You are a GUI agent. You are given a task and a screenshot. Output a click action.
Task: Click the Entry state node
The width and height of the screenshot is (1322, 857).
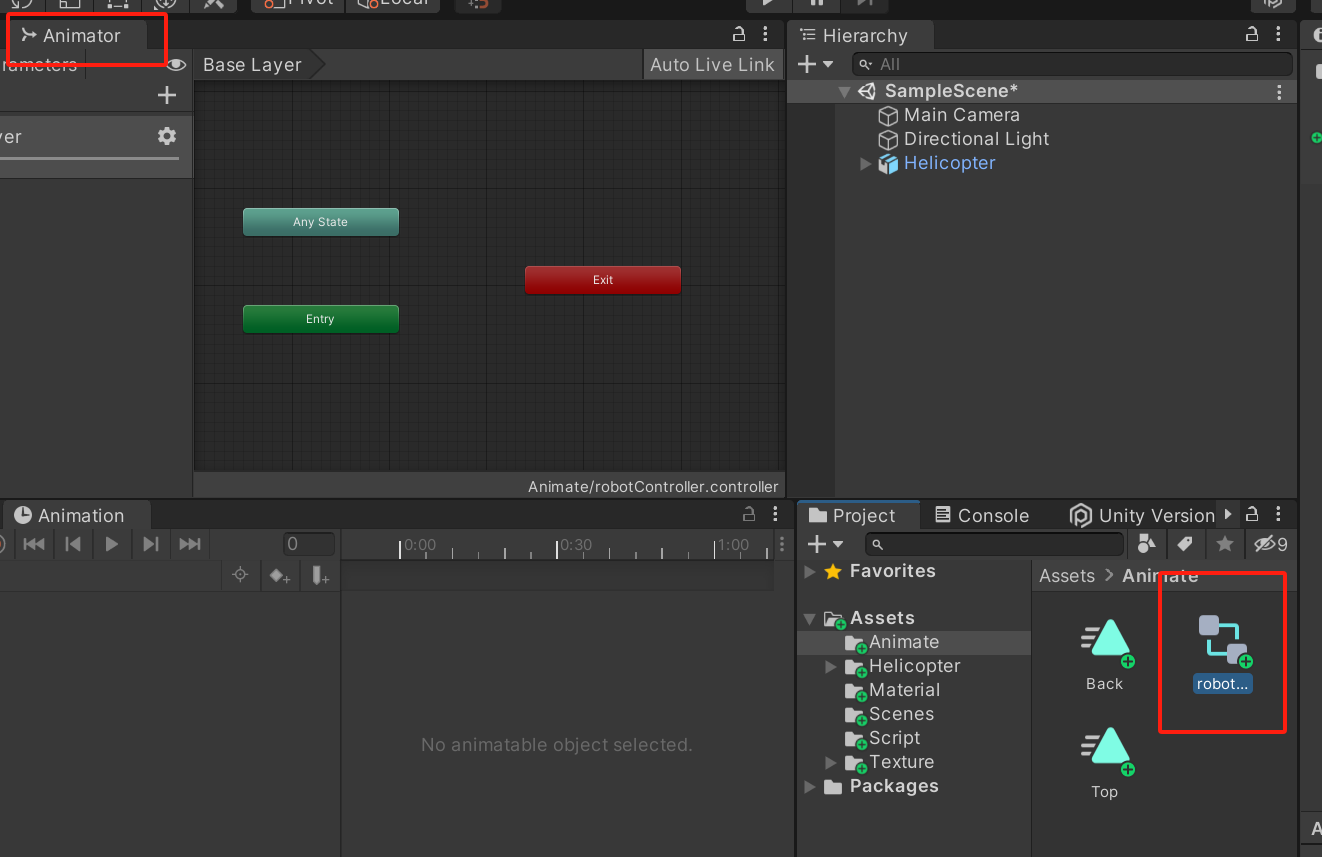tap(320, 319)
